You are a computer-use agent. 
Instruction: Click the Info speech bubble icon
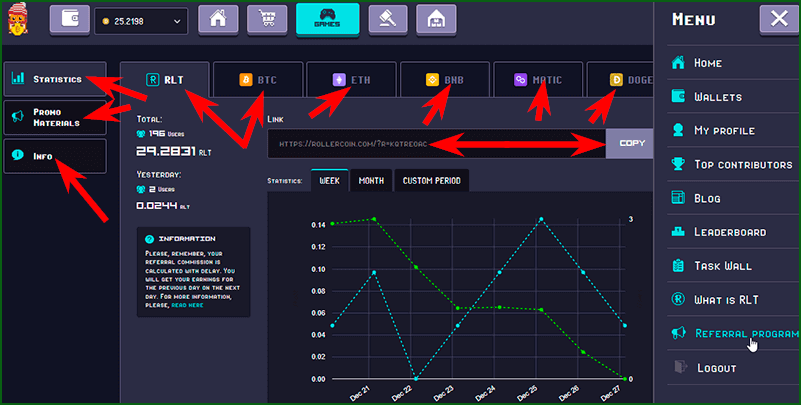pos(18,154)
